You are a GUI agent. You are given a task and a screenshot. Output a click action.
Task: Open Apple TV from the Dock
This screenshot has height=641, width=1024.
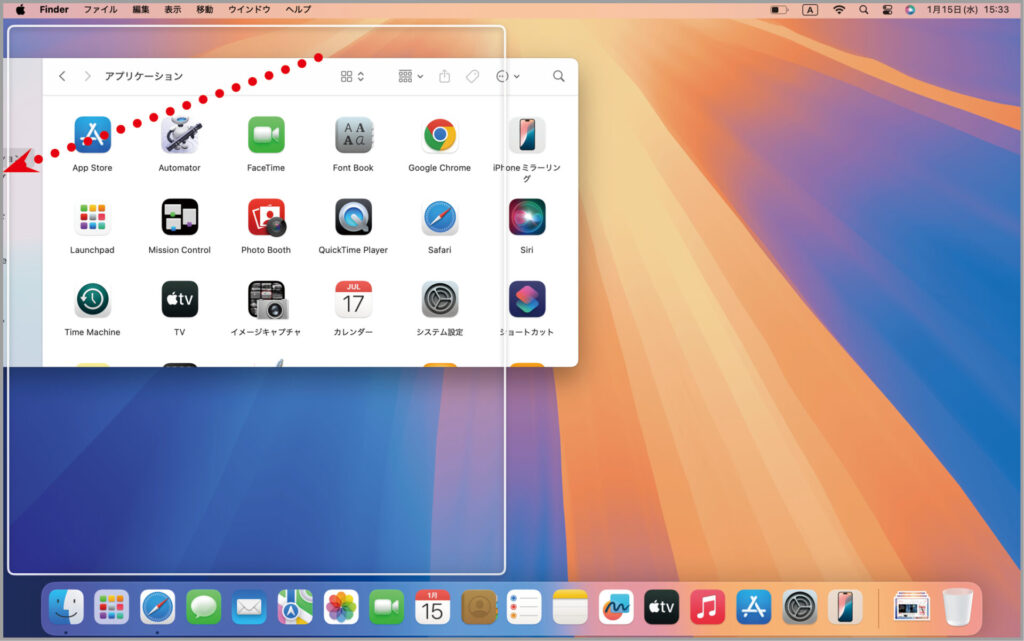click(662, 607)
